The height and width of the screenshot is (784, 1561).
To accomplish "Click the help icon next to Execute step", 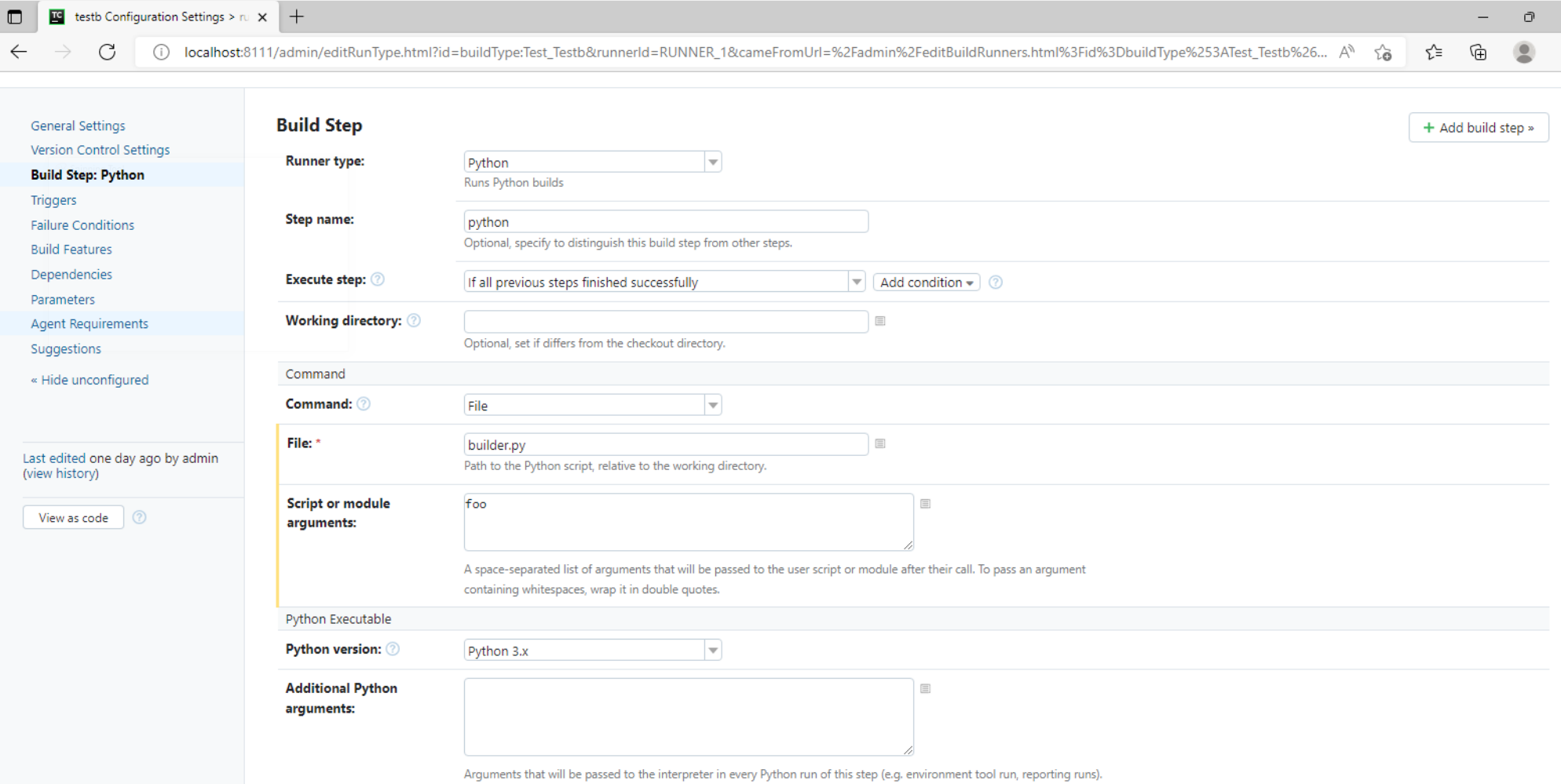I will [378, 279].
